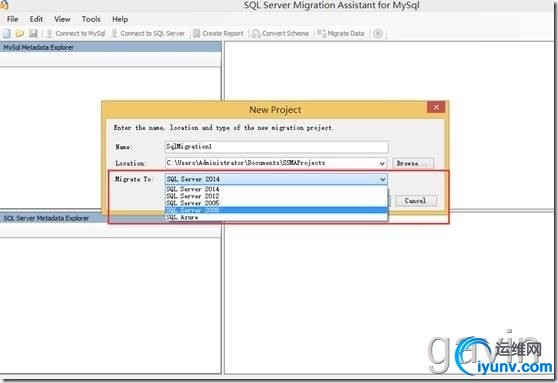Screen dimensions: 558x383
Task: Choose the highlighted SQL Server 2008 option
Action: tap(277, 210)
